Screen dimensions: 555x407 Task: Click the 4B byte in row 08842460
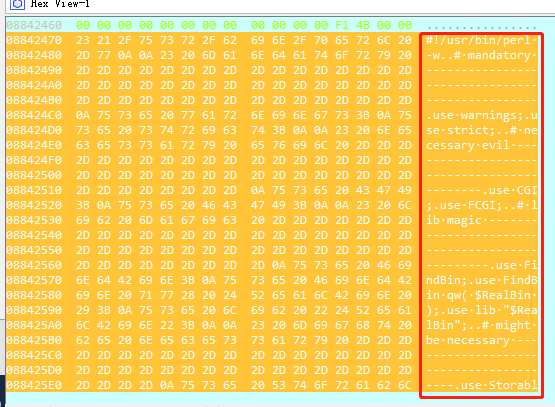pos(363,25)
